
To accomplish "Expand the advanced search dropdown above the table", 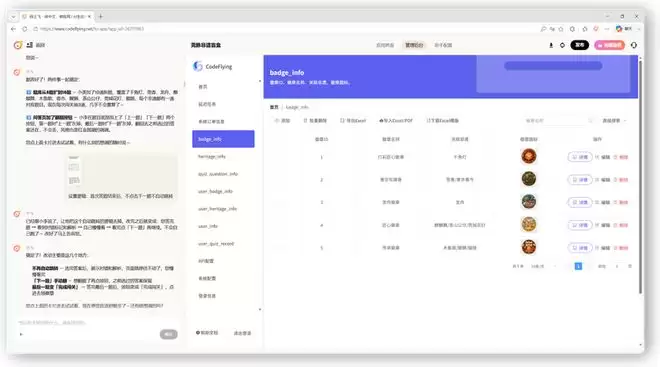I will click(614, 121).
